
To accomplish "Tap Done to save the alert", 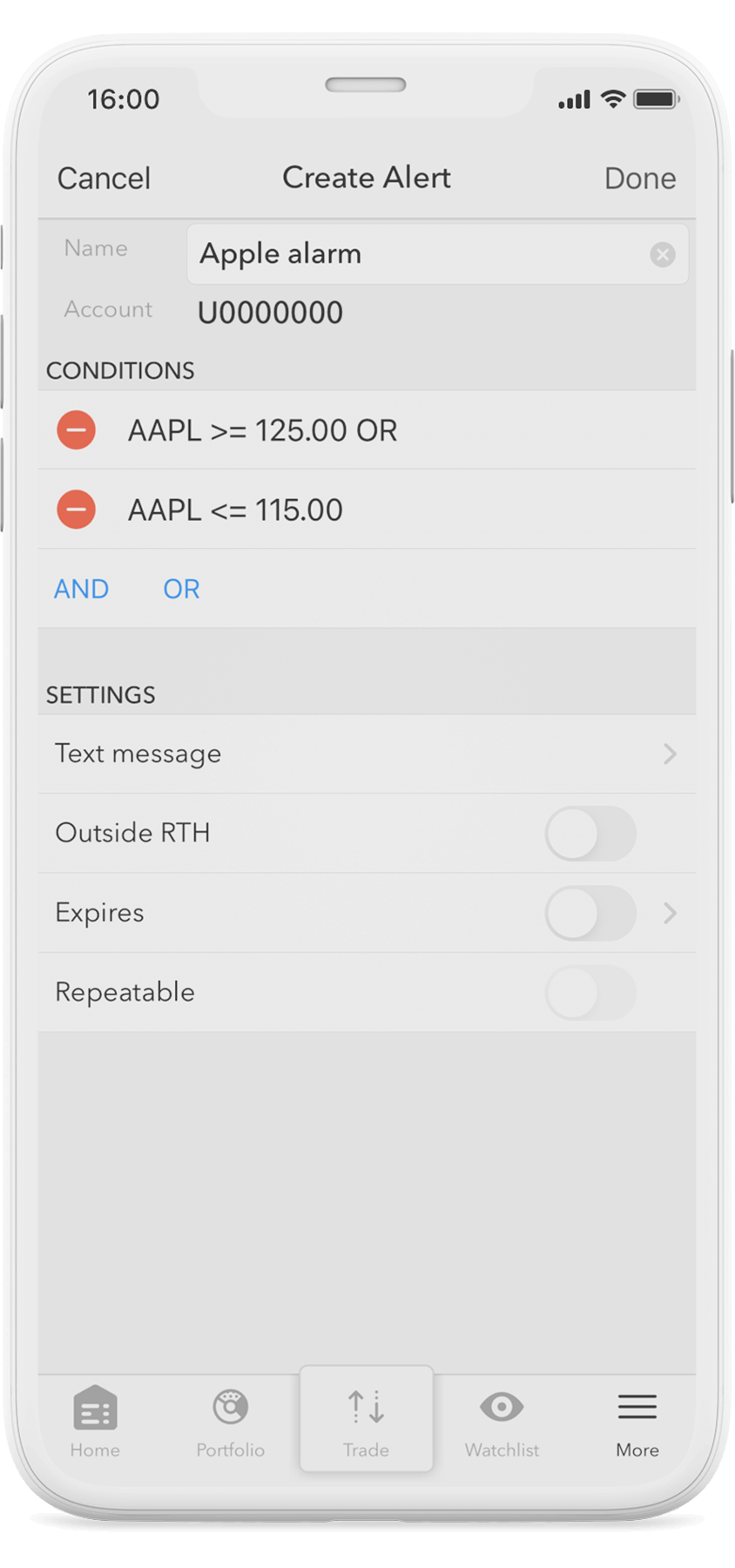I will coord(640,178).
